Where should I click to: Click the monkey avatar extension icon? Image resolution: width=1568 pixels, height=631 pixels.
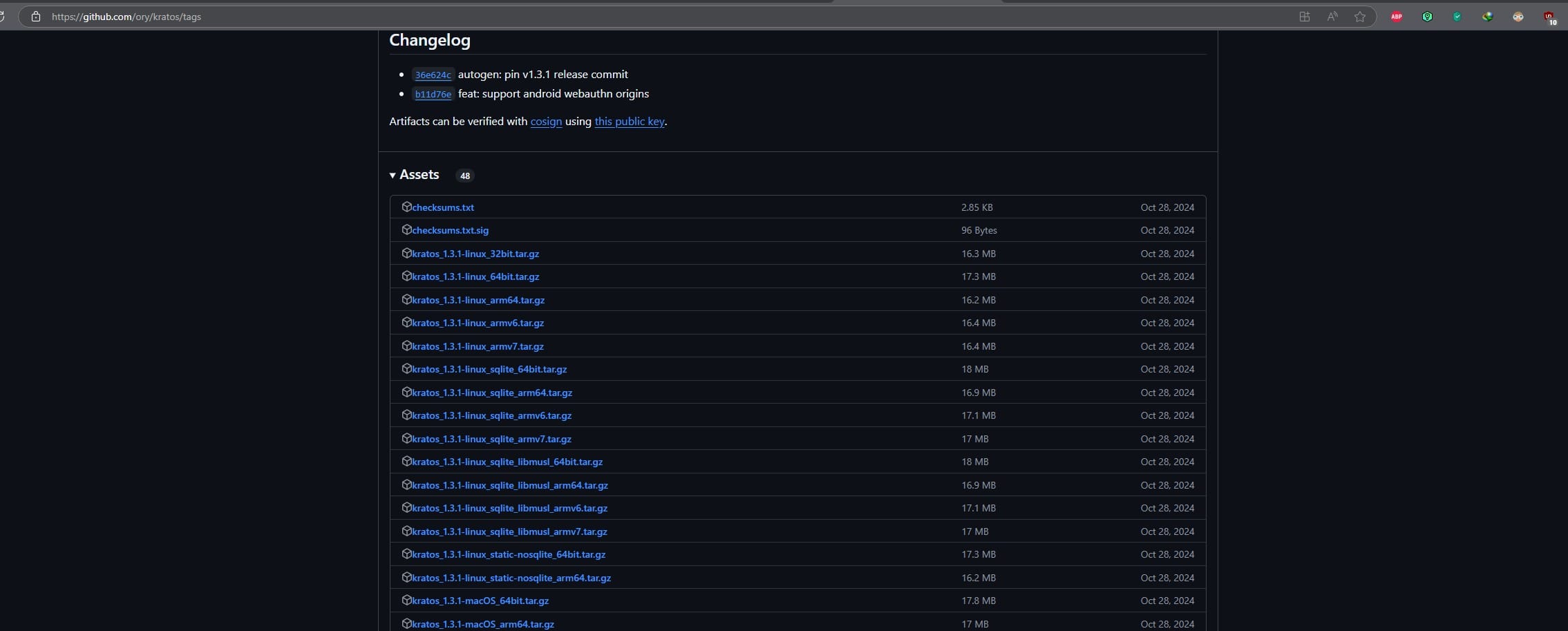1519,16
